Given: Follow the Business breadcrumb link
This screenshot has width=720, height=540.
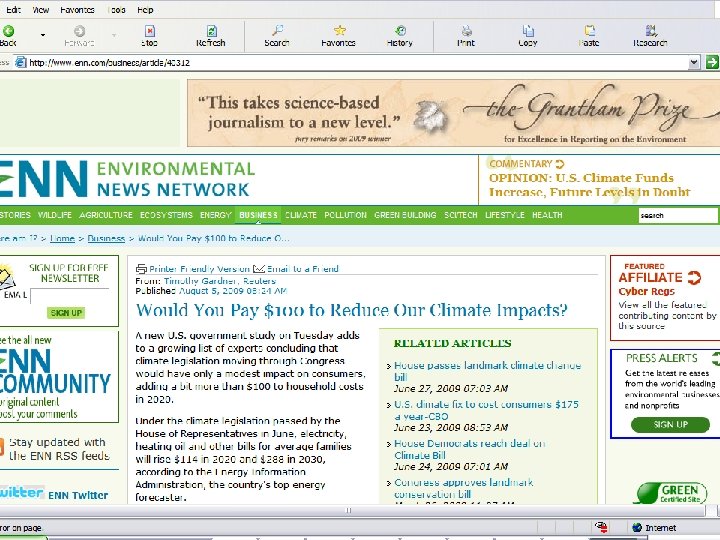Looking at the screenshot, I should pos(106,238).
